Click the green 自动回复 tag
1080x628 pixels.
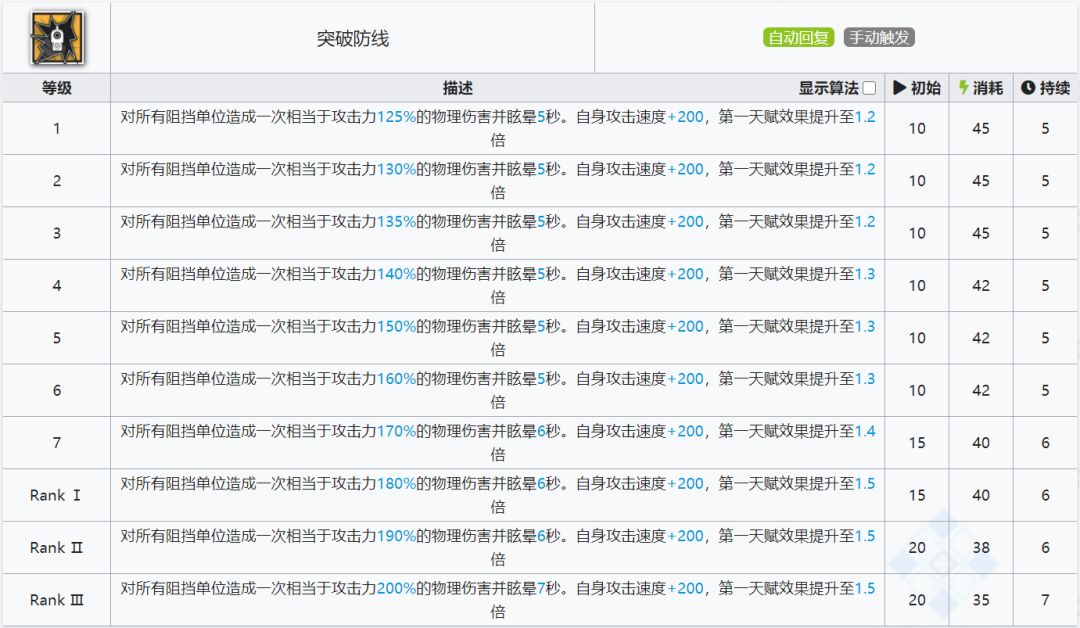pyautogui.click(x=799, y=38)
